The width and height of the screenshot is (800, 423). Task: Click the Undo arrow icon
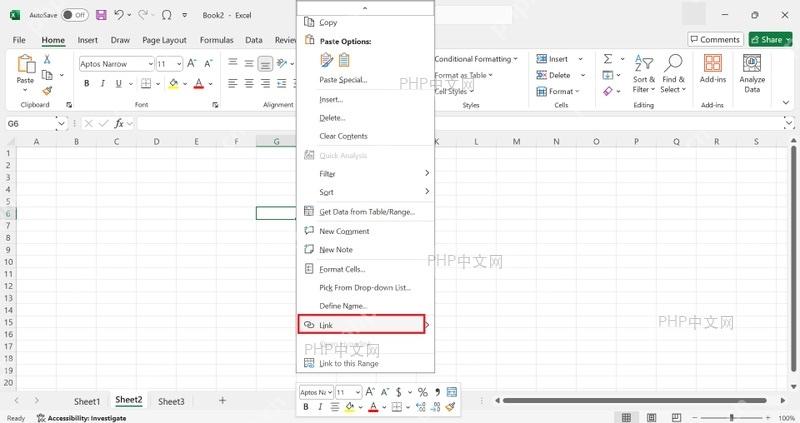pyautogui.click(x=119, y=15)
